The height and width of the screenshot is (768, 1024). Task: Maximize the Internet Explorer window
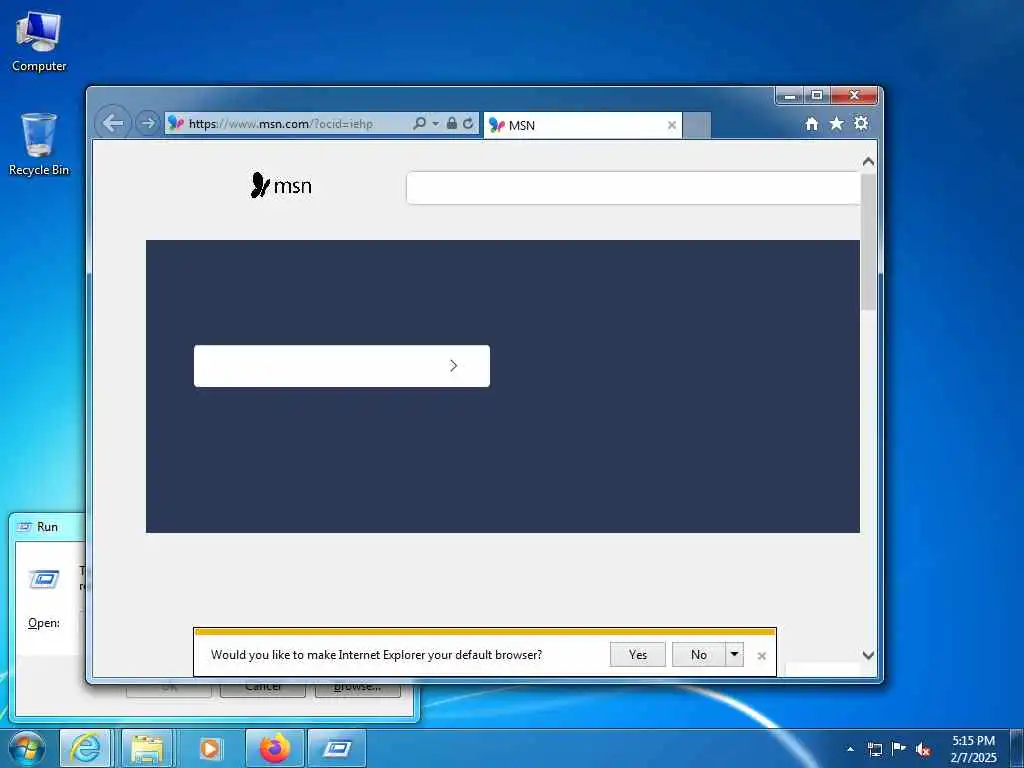[x=817, y=95]
